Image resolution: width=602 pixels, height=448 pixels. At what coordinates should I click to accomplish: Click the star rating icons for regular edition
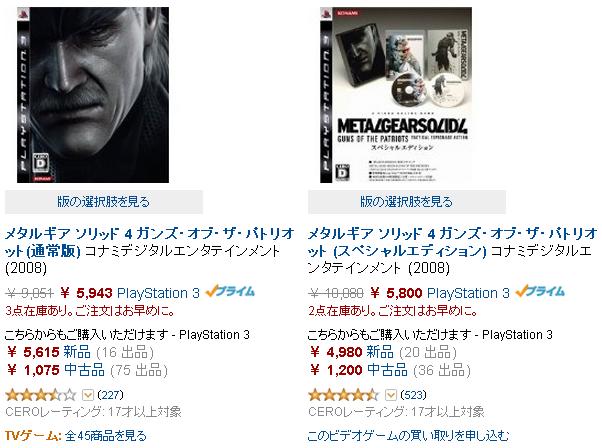pos(41,395)
